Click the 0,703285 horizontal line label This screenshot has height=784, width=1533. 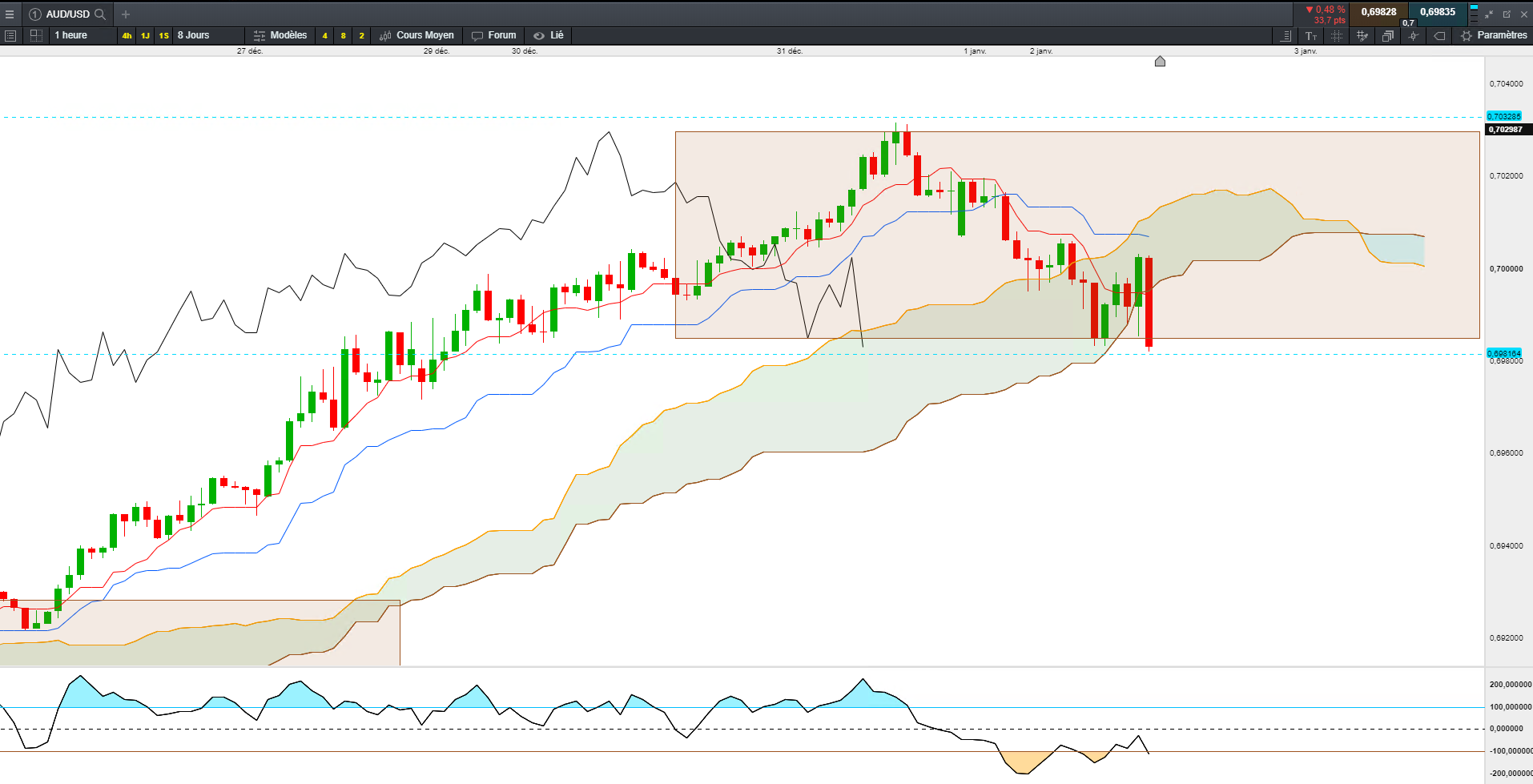[1504, 117]
